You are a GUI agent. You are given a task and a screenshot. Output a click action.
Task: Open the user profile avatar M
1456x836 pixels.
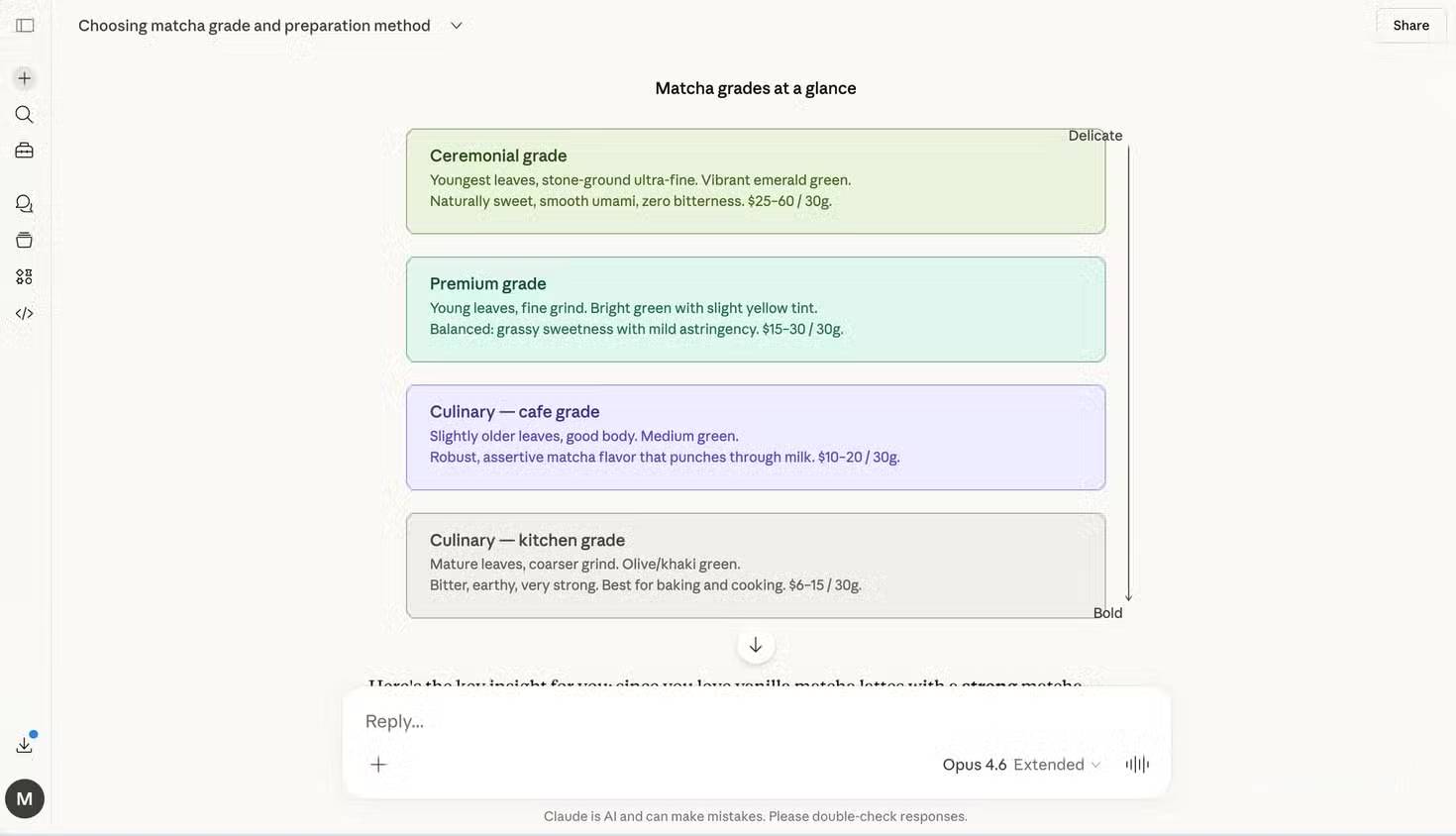point(25,799)
